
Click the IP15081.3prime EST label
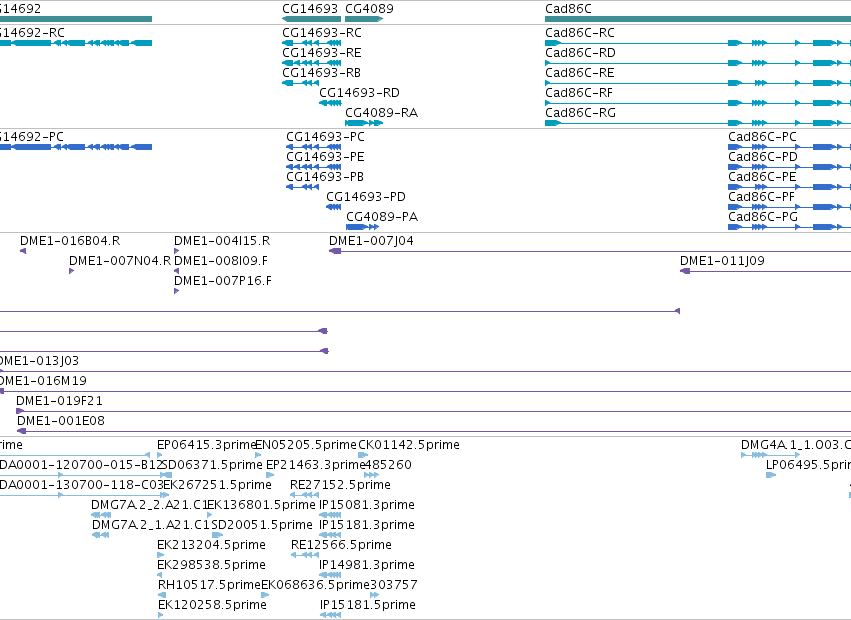[367, 505]
